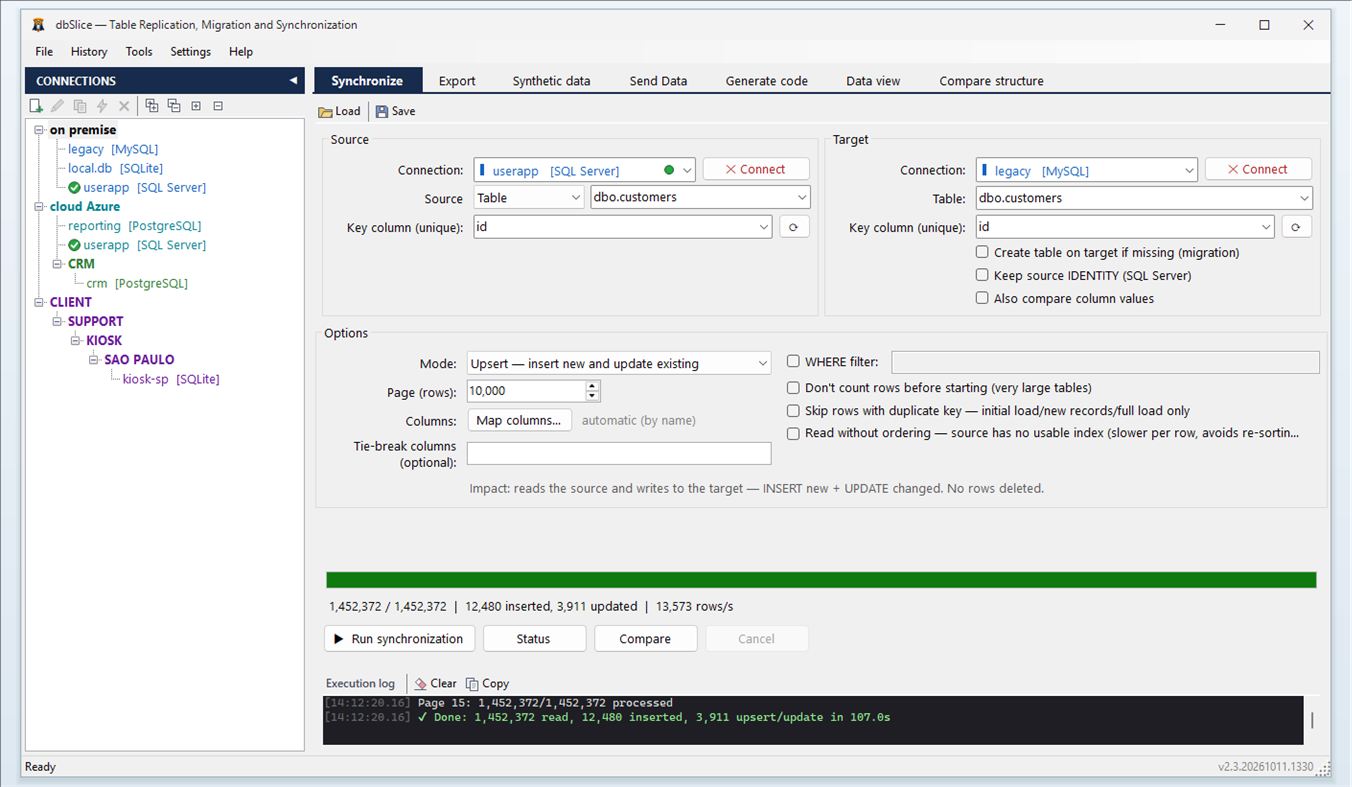Switch to the Export tab
This screenshot has width=1352, height=787.
pyautogui.click(x=457, y=81)
